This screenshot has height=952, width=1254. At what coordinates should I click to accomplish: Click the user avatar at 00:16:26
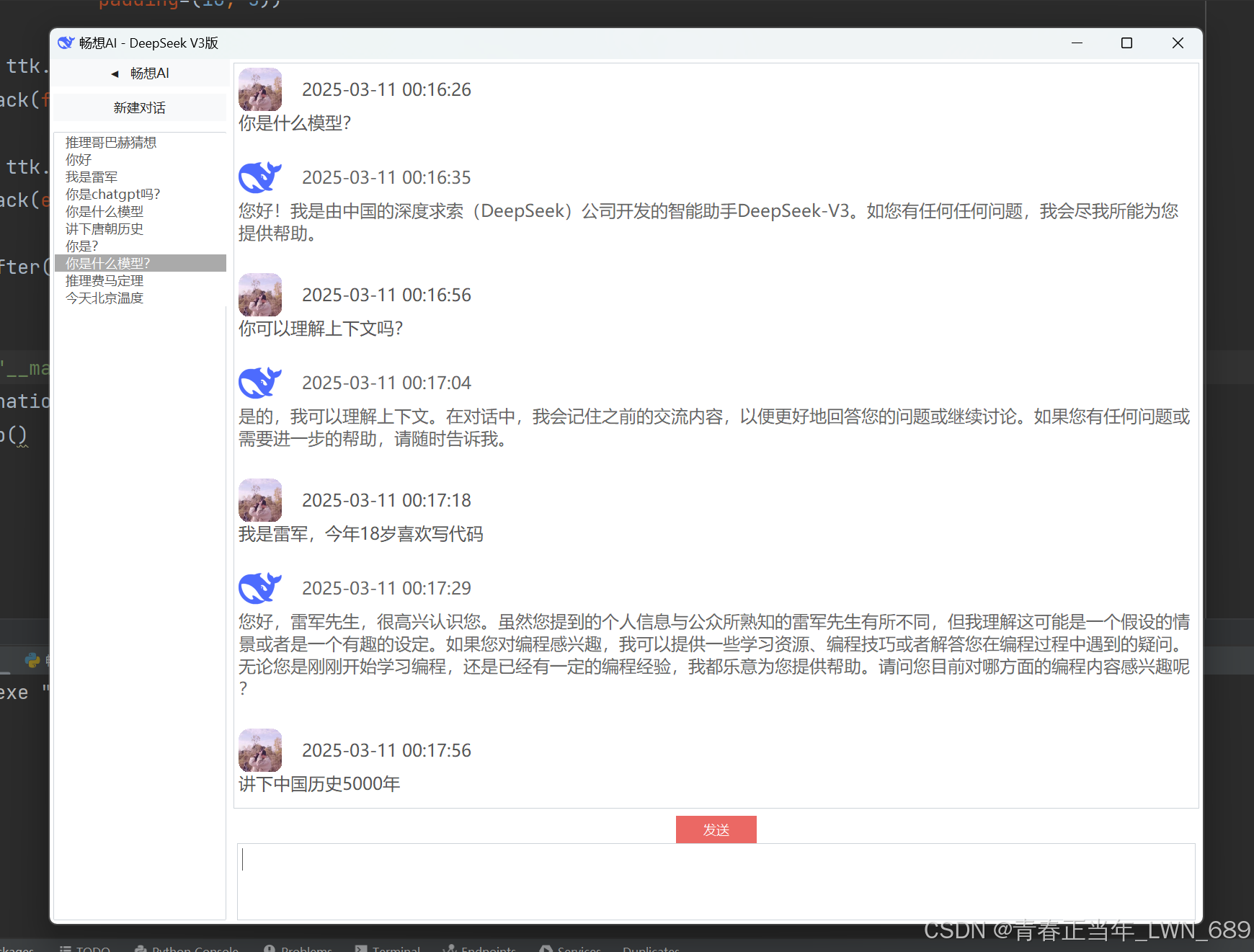260,89
